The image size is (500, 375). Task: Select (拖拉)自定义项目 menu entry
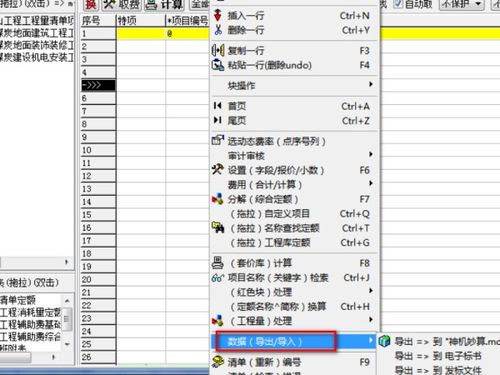click(x=293, y=213)
